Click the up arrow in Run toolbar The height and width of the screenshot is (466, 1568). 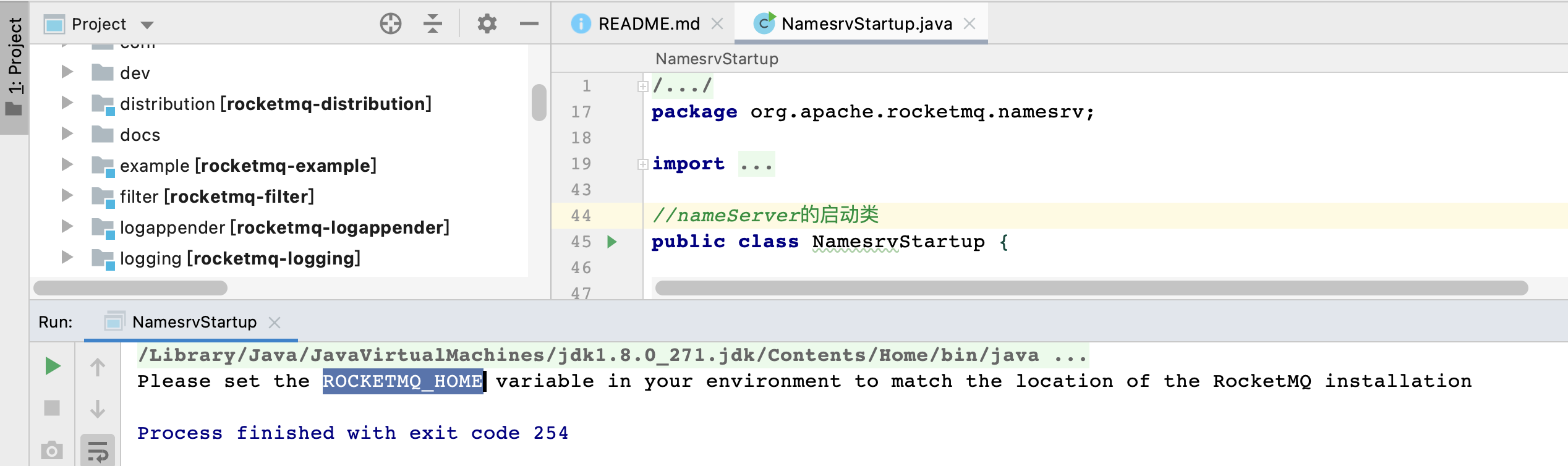click(x=98, y=366)
